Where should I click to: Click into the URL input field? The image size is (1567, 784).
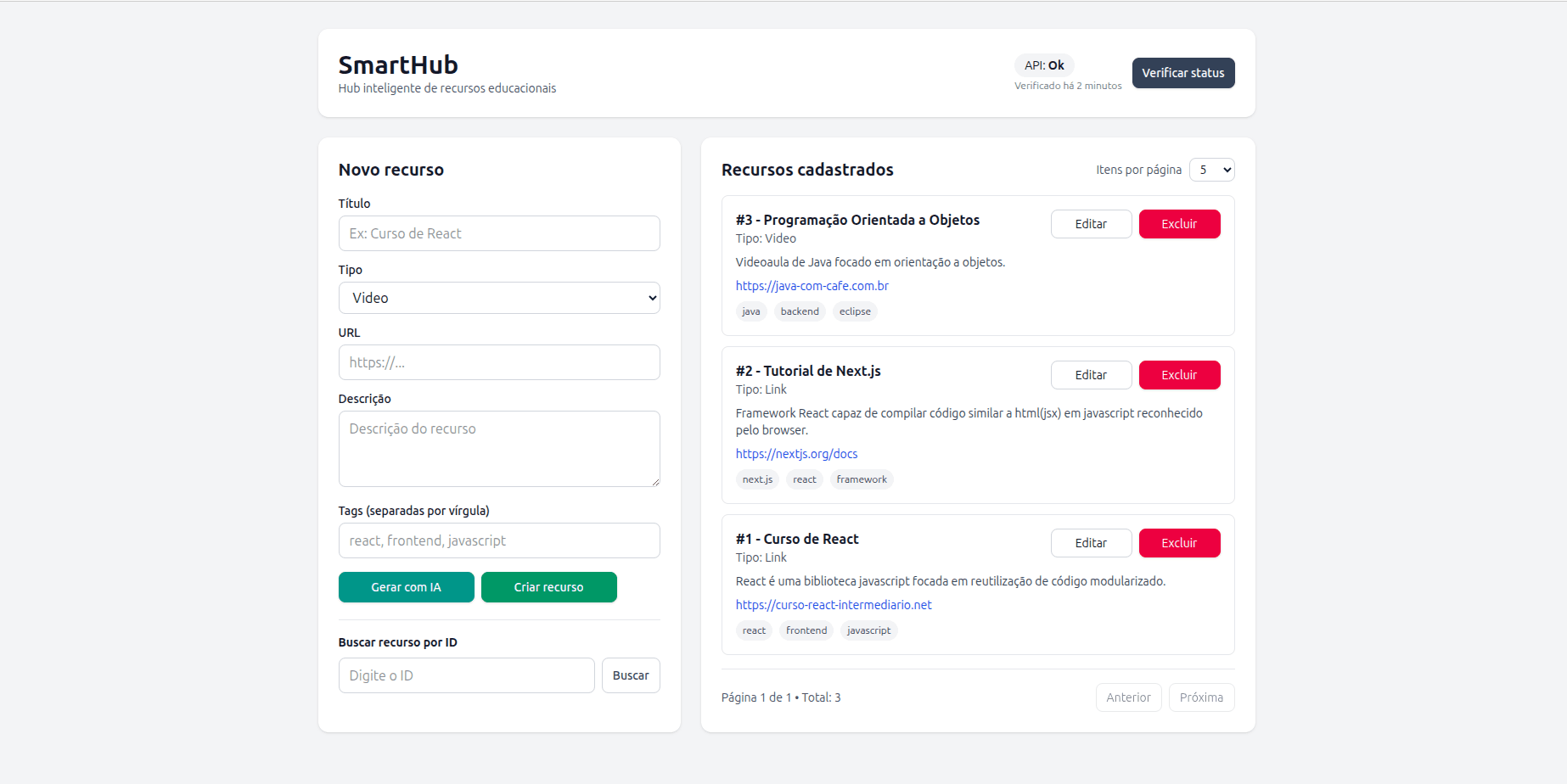coord(499,362)
